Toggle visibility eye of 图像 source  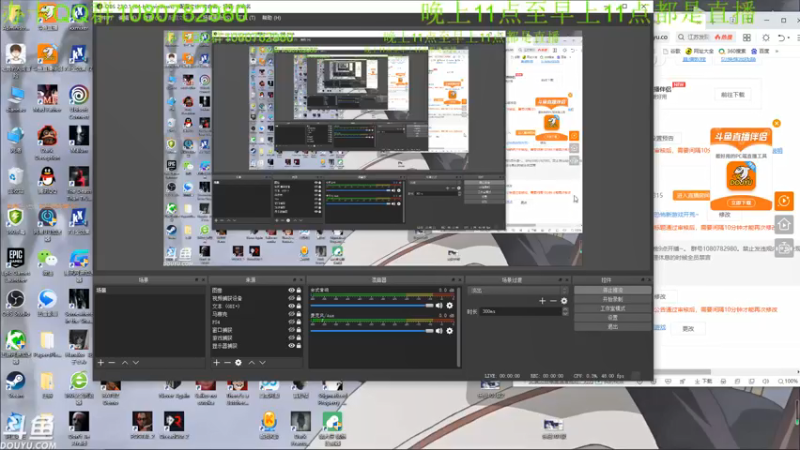(x=291, y=290)
